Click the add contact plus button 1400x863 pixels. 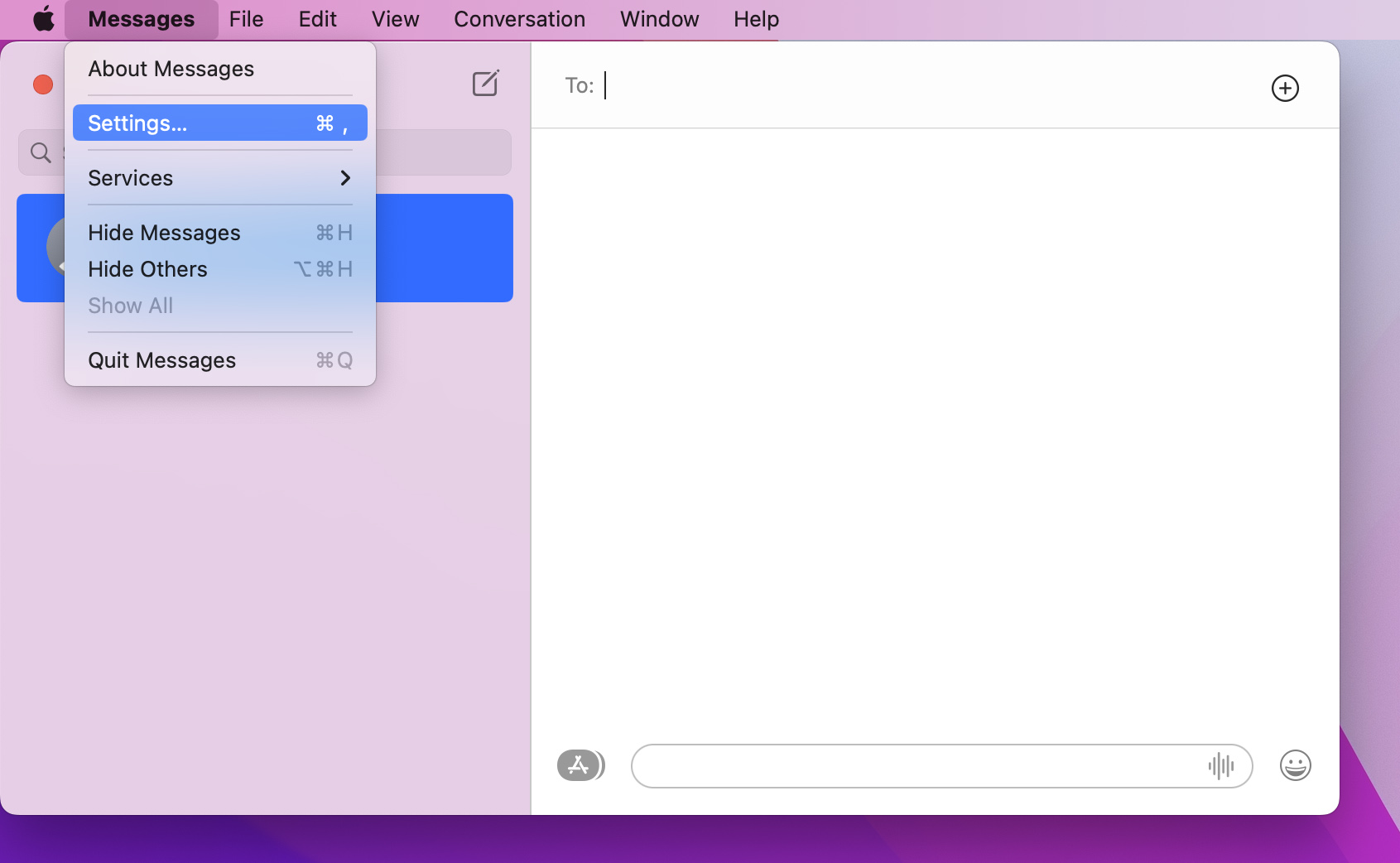[x=1285, y=88]
